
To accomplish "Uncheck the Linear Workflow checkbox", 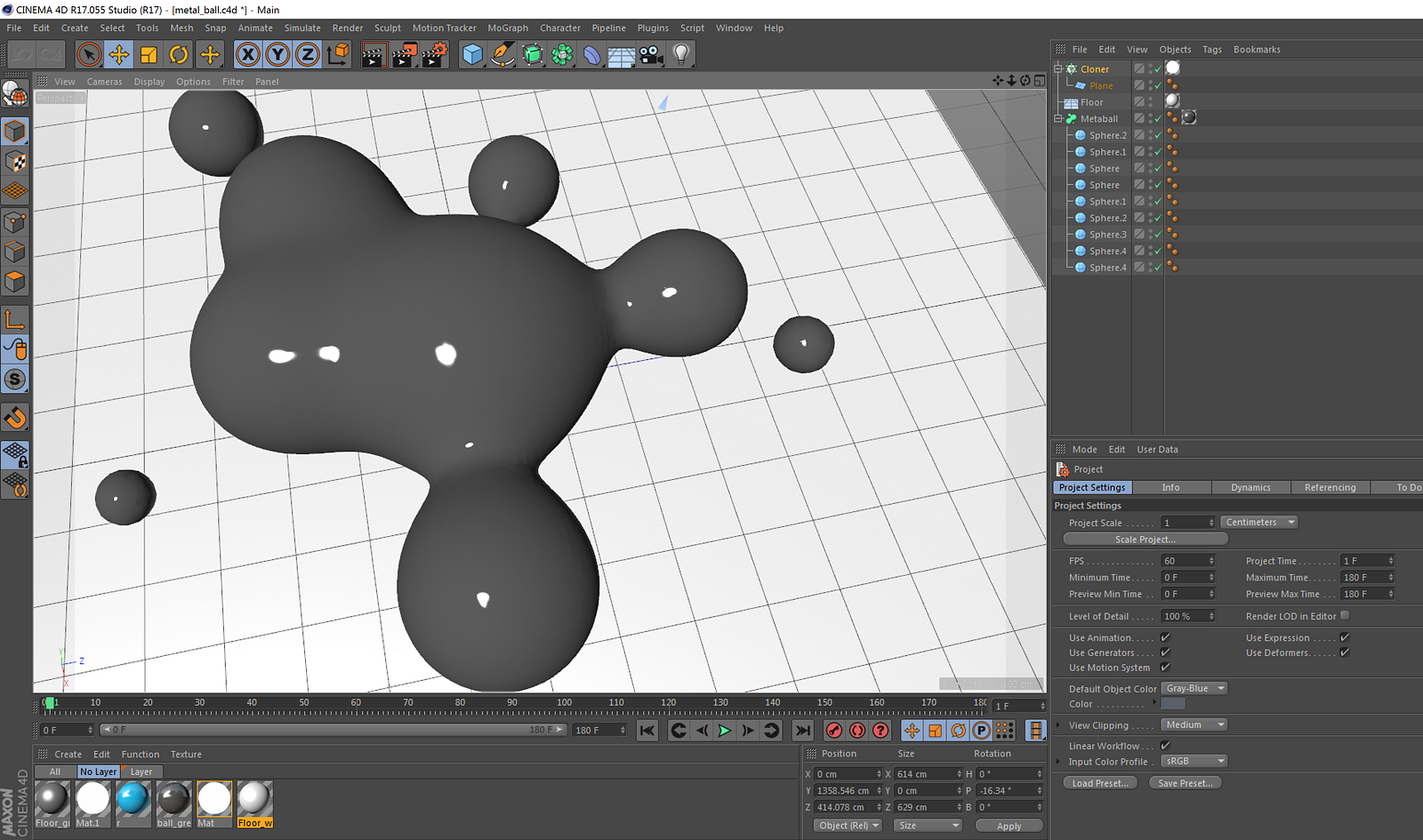I will (x=1165, y=746).
